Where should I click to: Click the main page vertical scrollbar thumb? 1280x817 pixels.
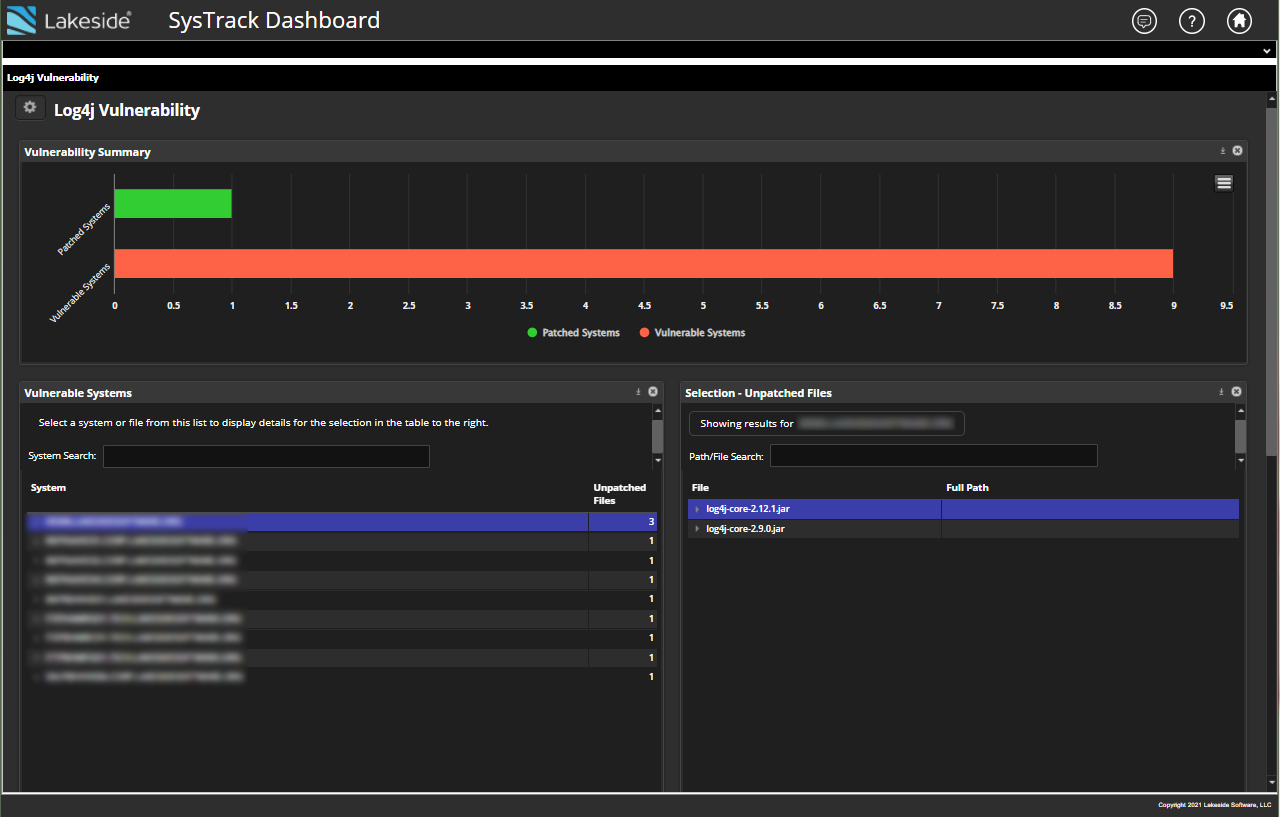[x=1272, y=280]
